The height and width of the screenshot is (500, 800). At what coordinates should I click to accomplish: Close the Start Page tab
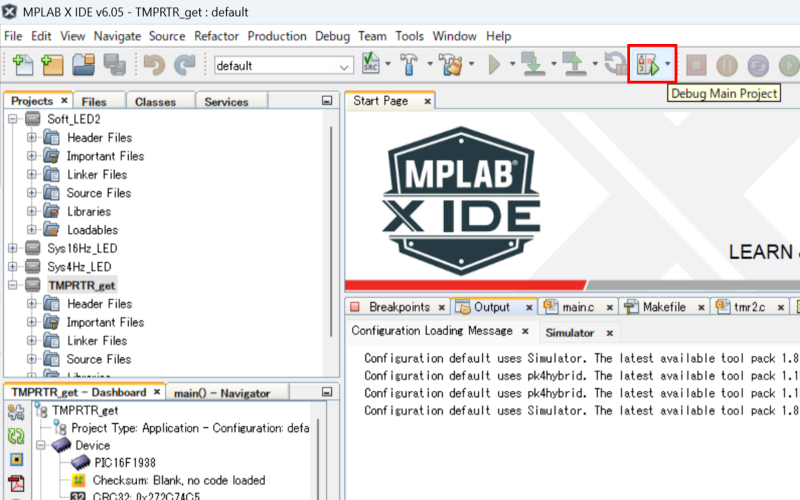tap(427, 101)
